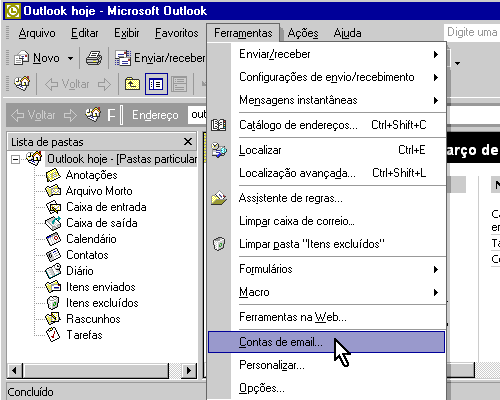Collapse the Outlook hoje folder tree

15,159
